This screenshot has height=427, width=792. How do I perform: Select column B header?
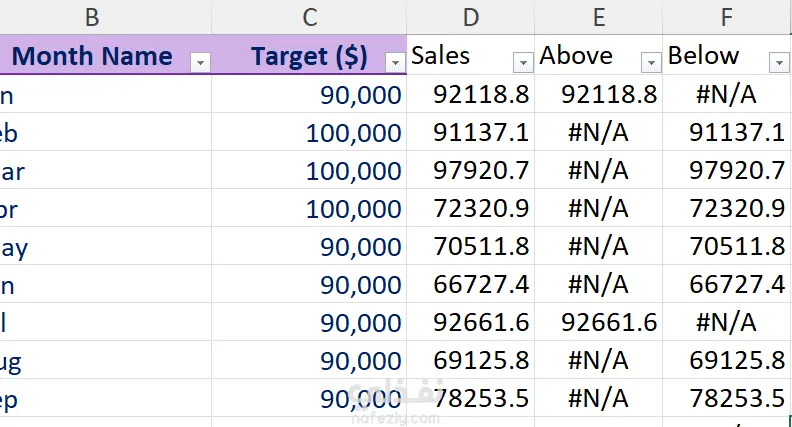(x=92, y=16)
